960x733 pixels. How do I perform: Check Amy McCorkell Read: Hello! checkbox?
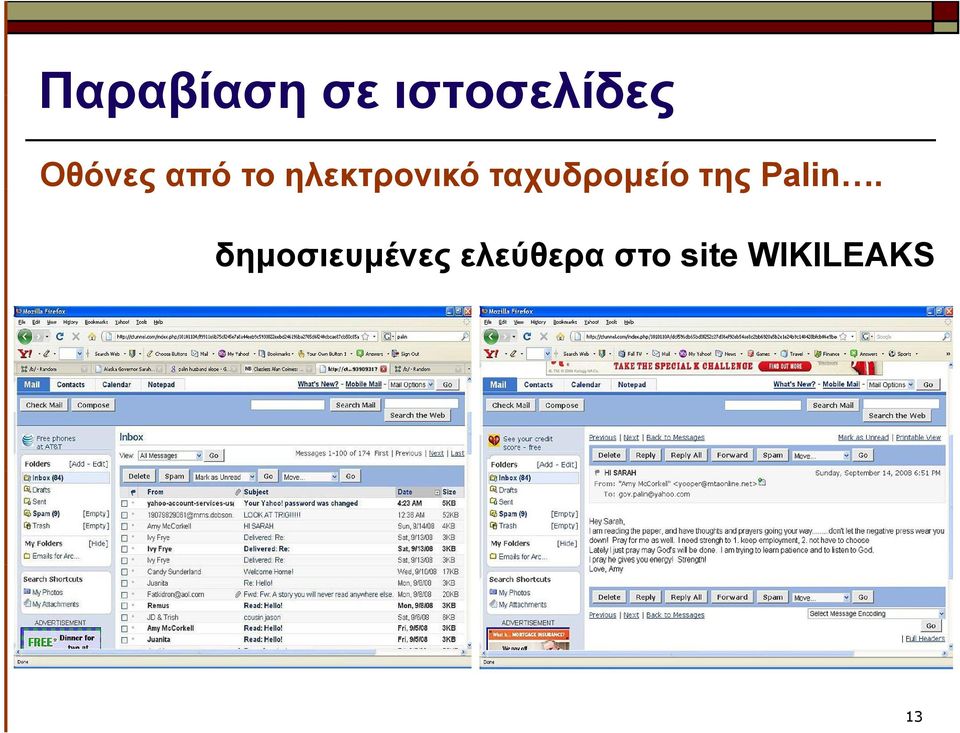(124, 628)
